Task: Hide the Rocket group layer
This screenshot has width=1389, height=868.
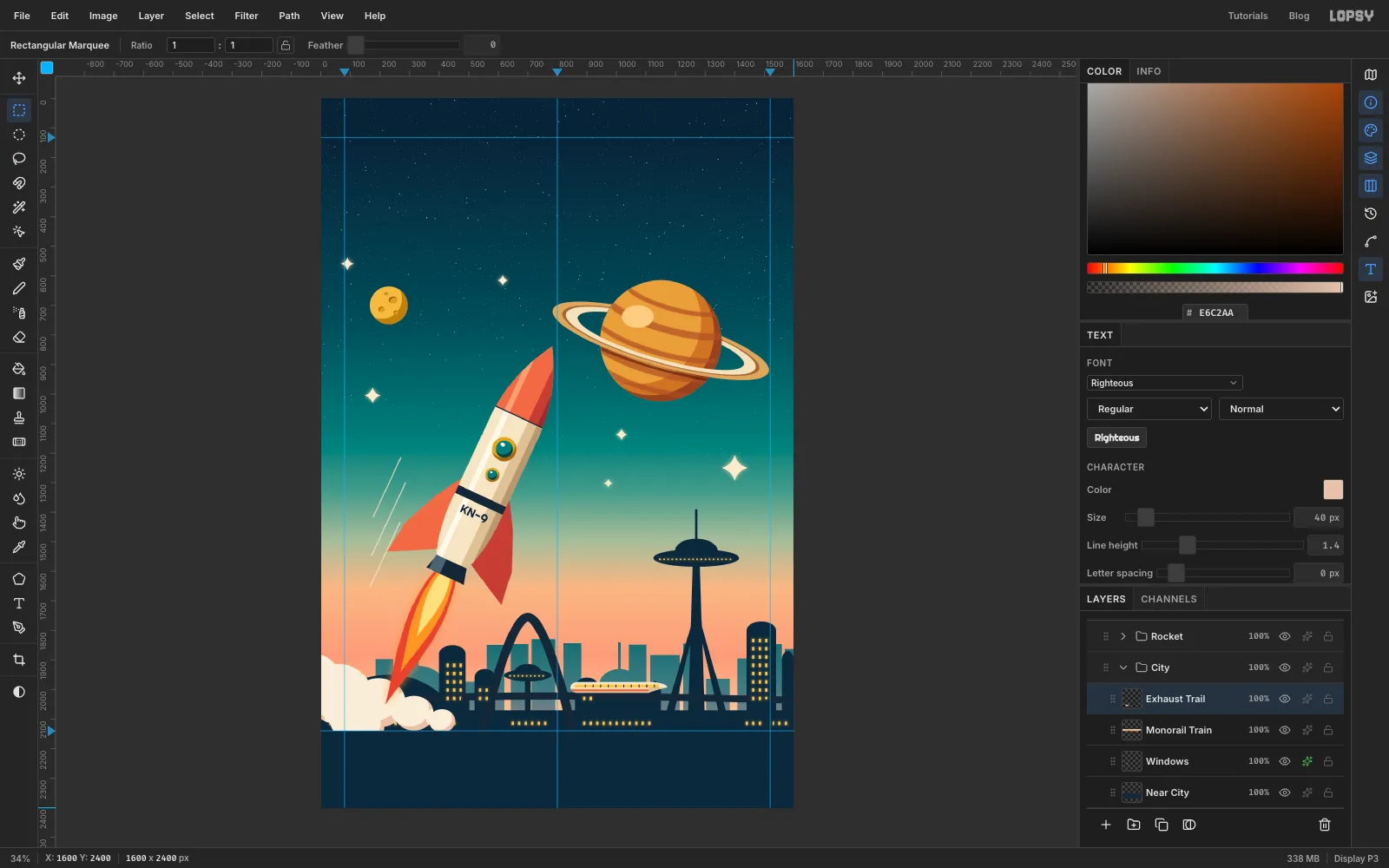Action: point(1285,636)
